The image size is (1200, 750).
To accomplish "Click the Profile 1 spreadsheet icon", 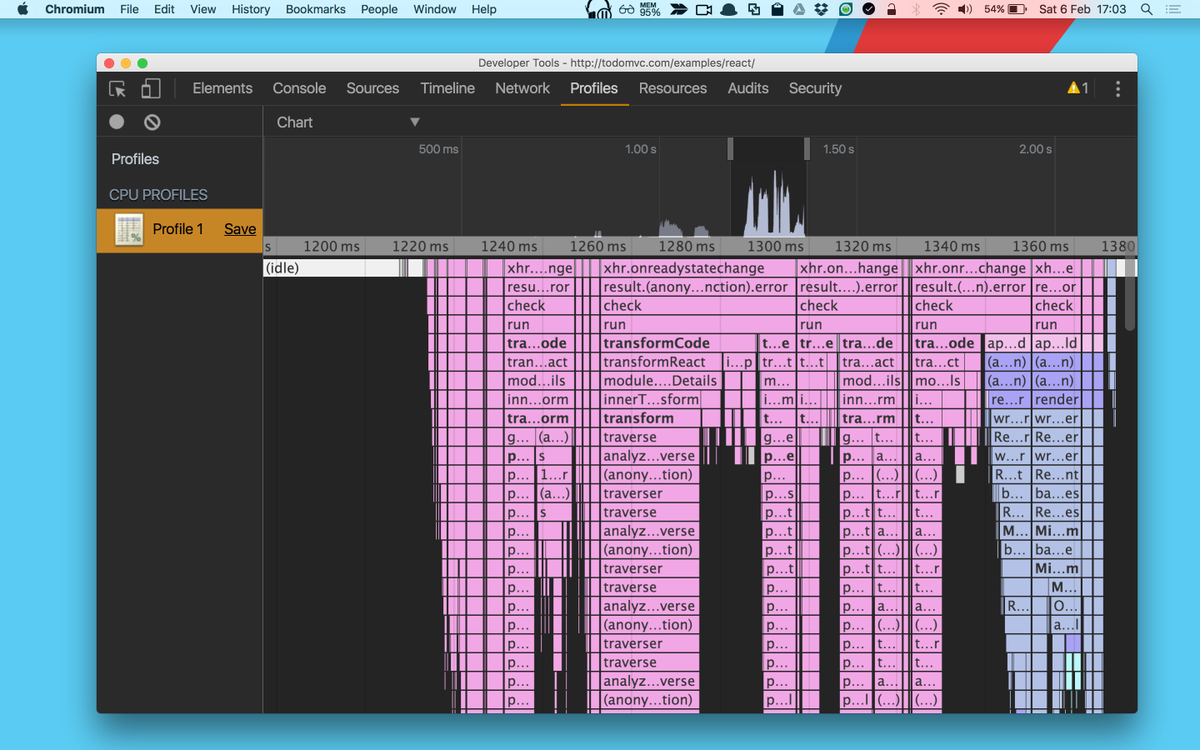I will tap(128, 229).
